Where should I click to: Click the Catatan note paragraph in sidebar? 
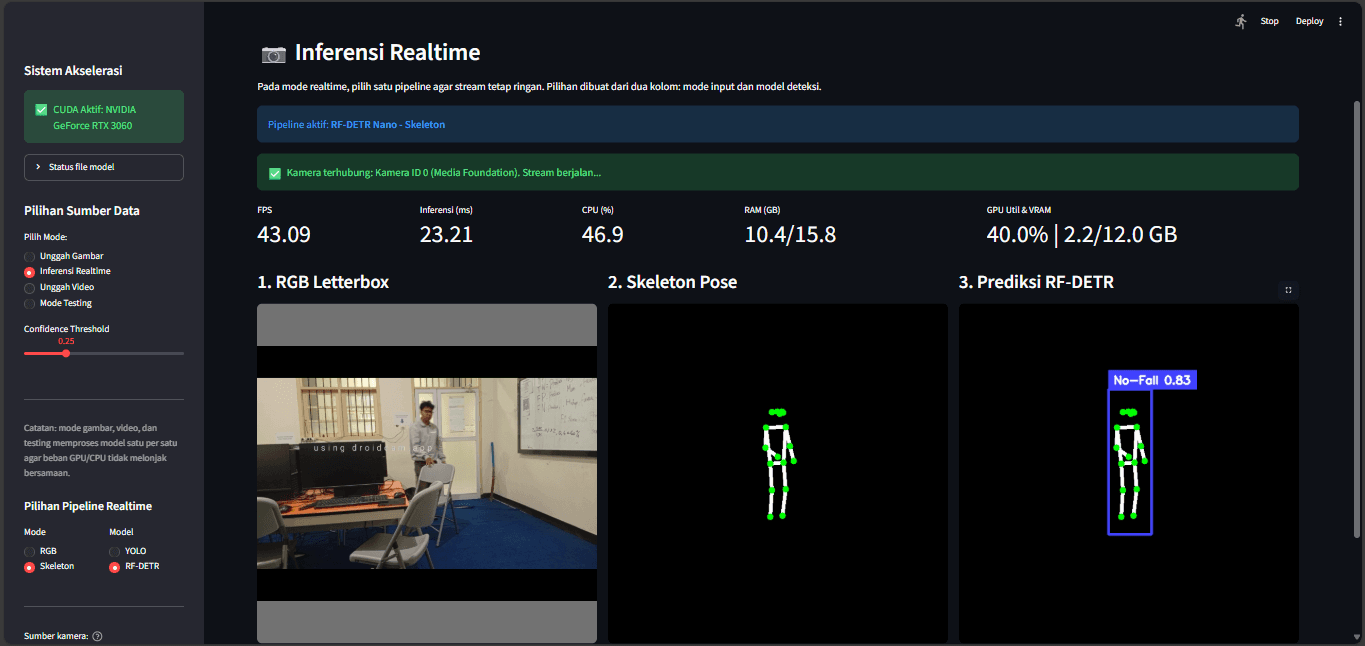[x=101, y=450]
